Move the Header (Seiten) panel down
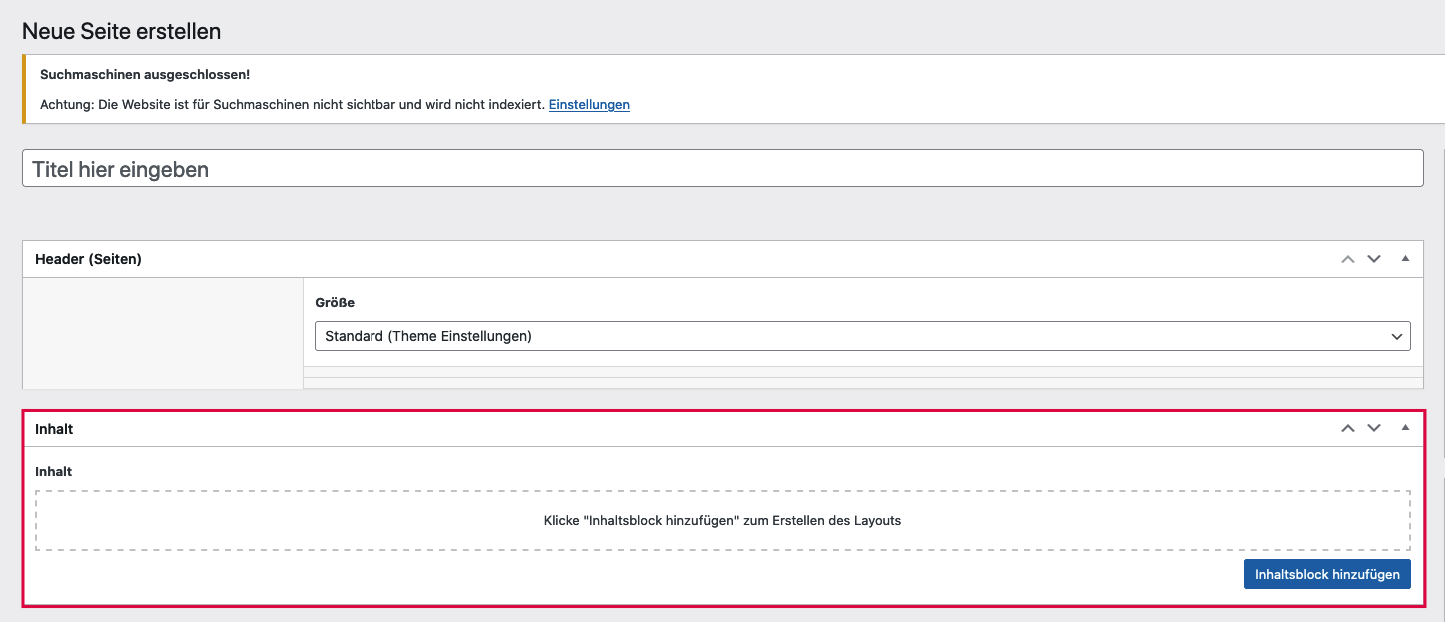Screen dimensions: 1445x622 (1374, 259)
